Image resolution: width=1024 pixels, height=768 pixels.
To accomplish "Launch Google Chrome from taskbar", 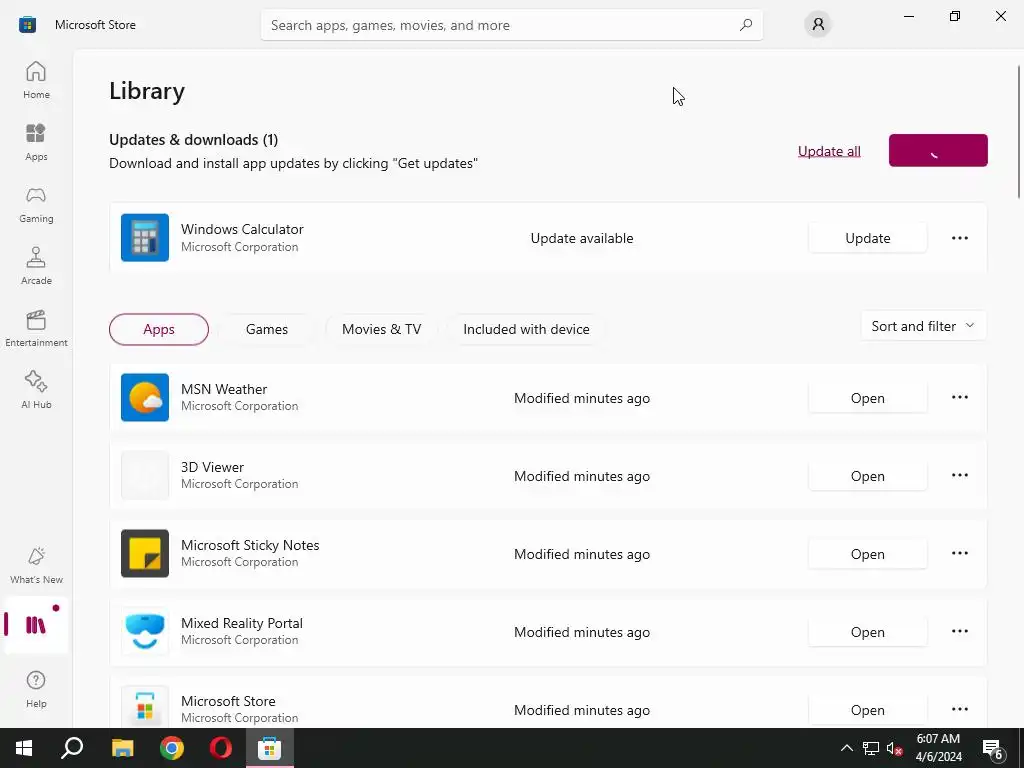I will 172,748.
